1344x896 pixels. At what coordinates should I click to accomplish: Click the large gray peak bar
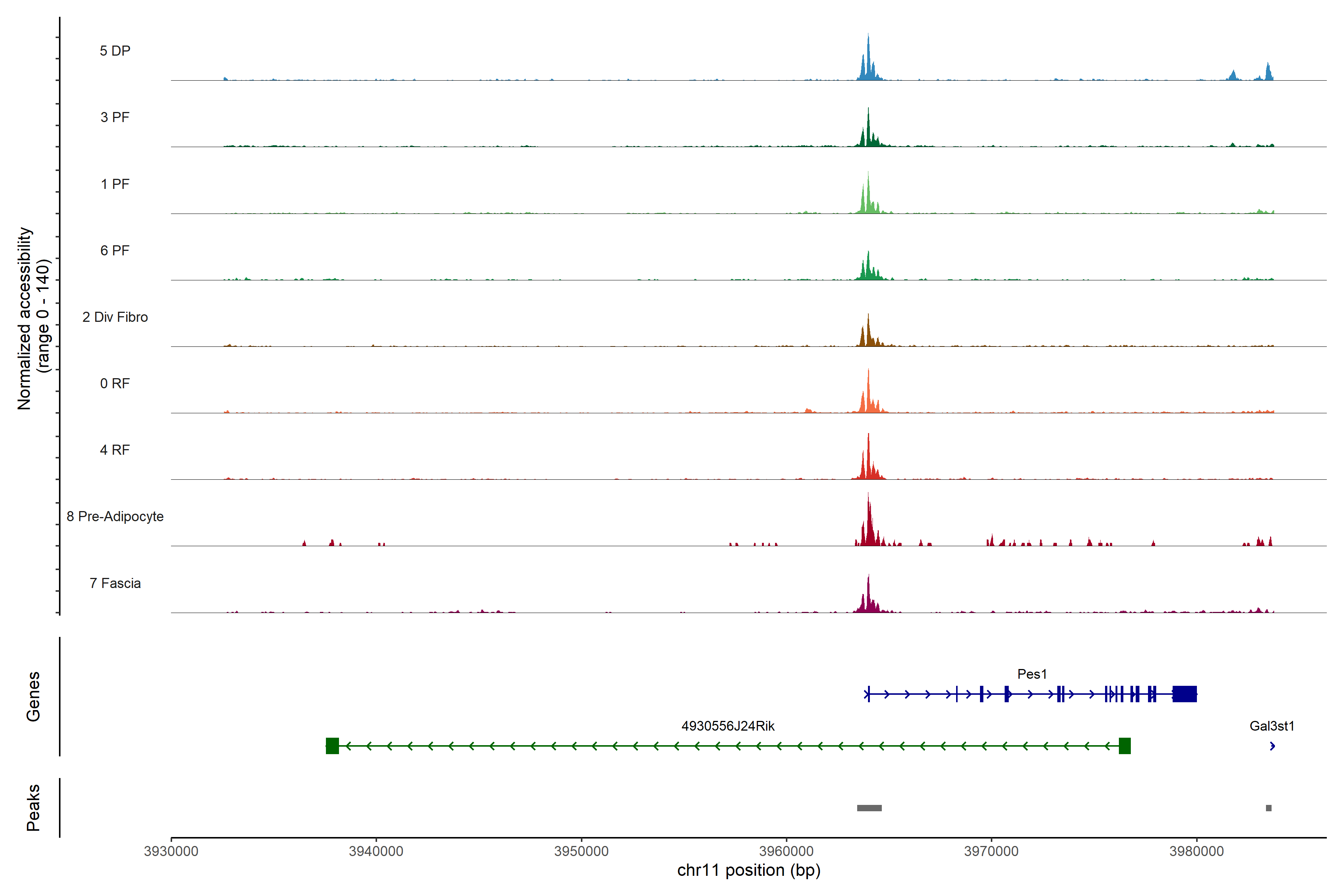coord(869,808)
